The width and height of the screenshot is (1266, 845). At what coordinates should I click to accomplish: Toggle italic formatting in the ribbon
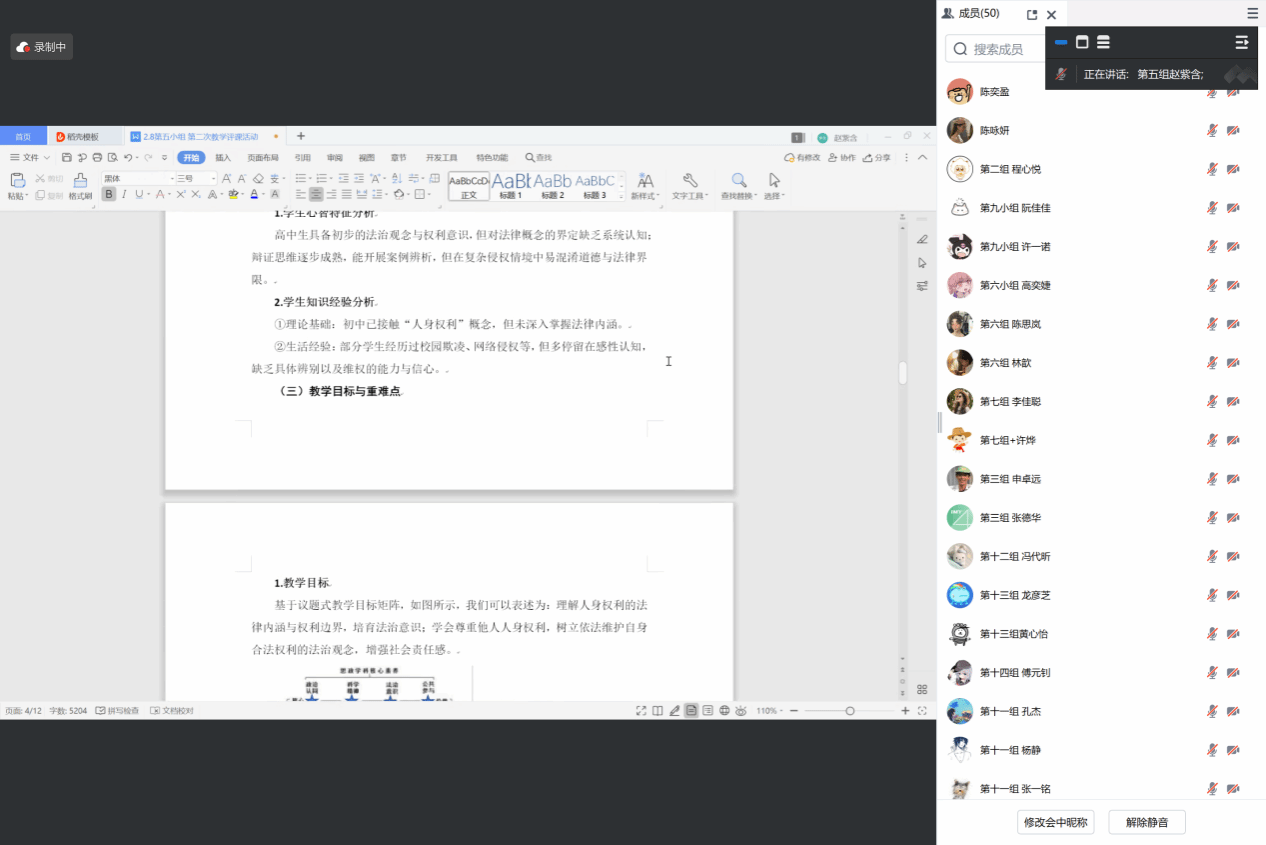coord(124,194)
